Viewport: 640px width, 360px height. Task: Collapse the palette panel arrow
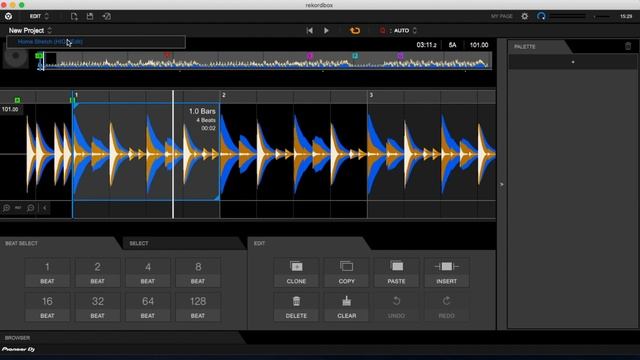point(502,184)
